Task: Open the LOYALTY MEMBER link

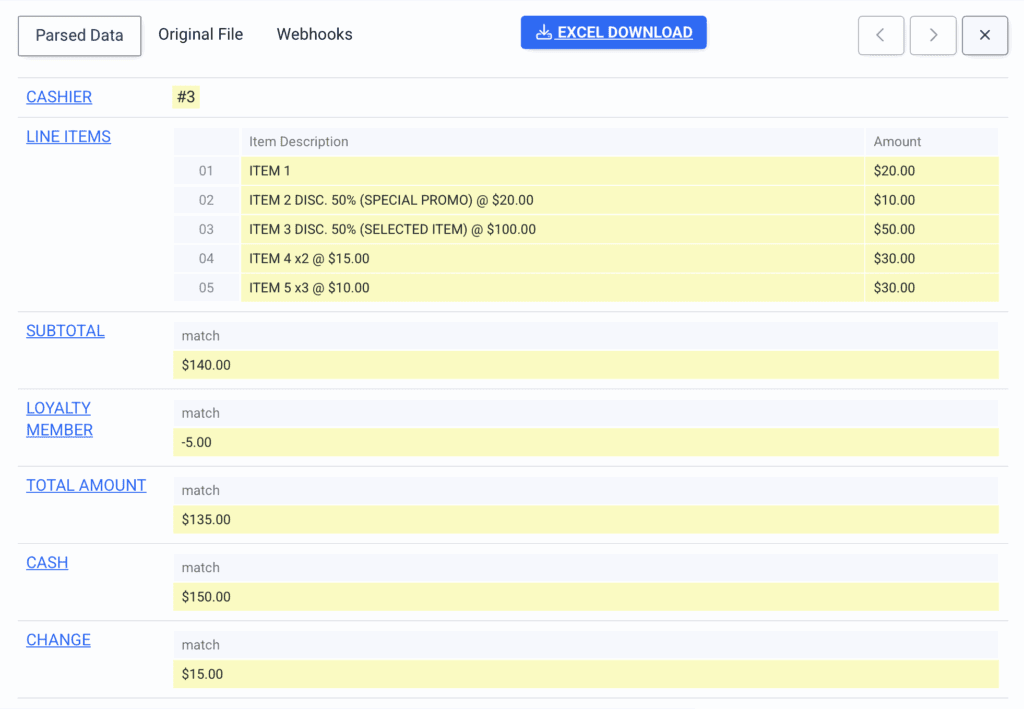Action: (x=59, y=419)
